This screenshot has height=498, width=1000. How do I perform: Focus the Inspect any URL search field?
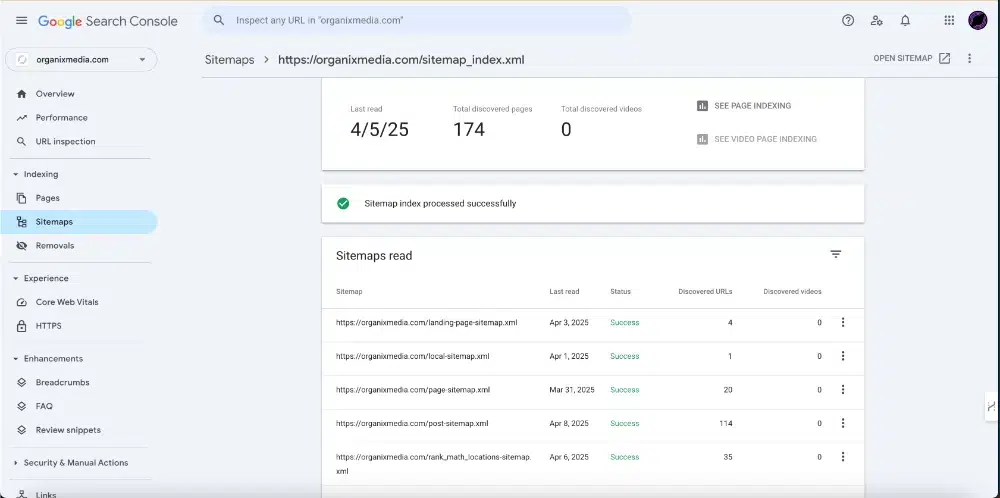coord(418,20)
